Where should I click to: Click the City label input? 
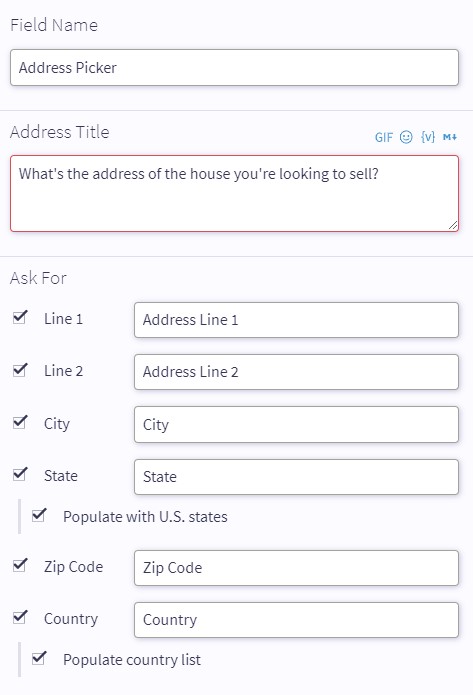tap(296, 425)
